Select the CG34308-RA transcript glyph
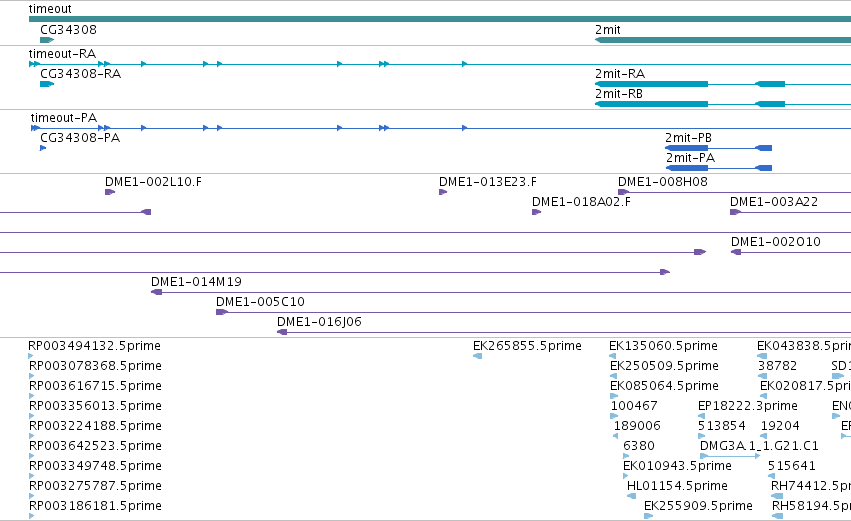851x521 pixels. 47,84
